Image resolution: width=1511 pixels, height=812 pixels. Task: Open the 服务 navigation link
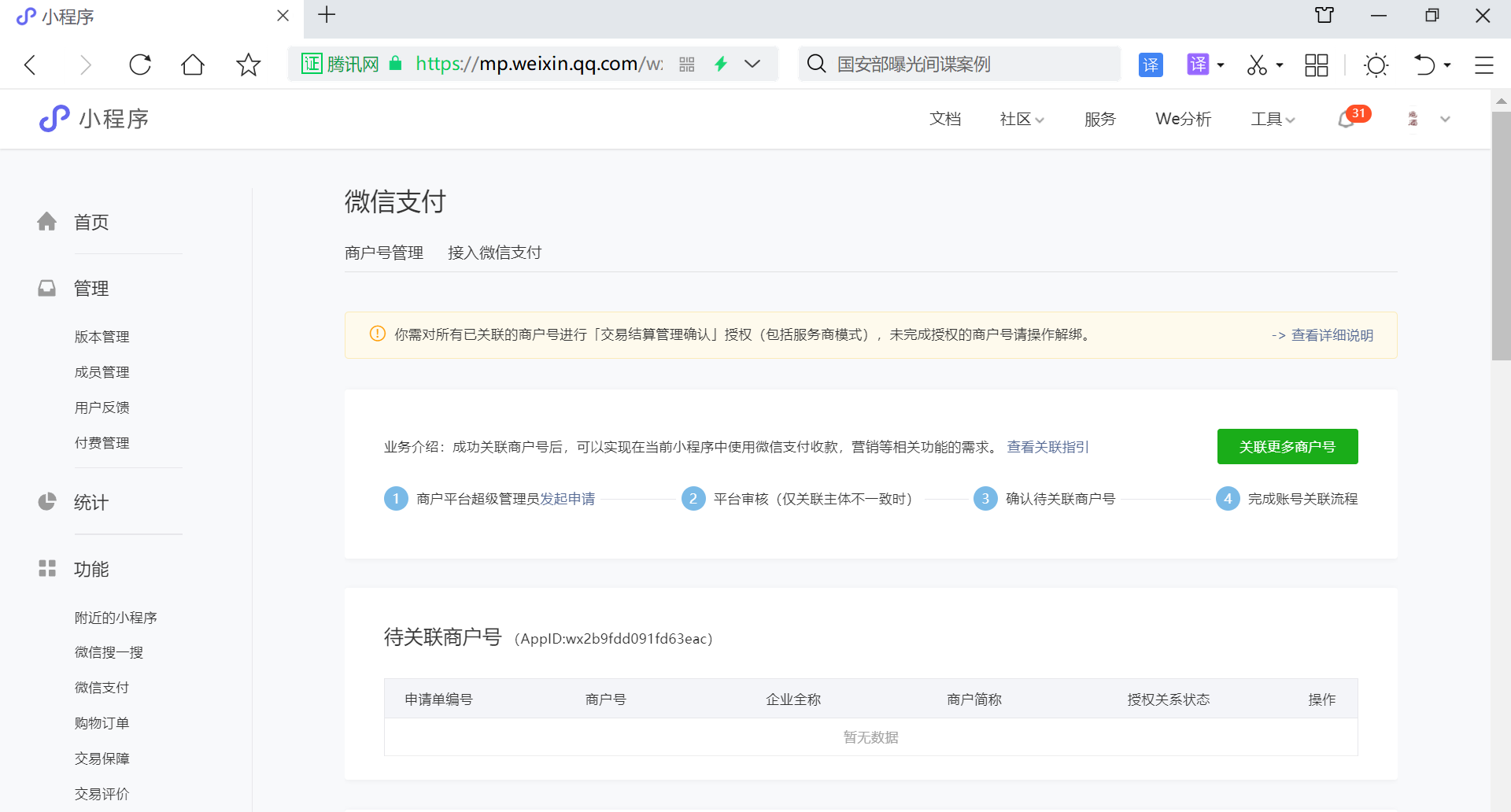[1099, 119]
